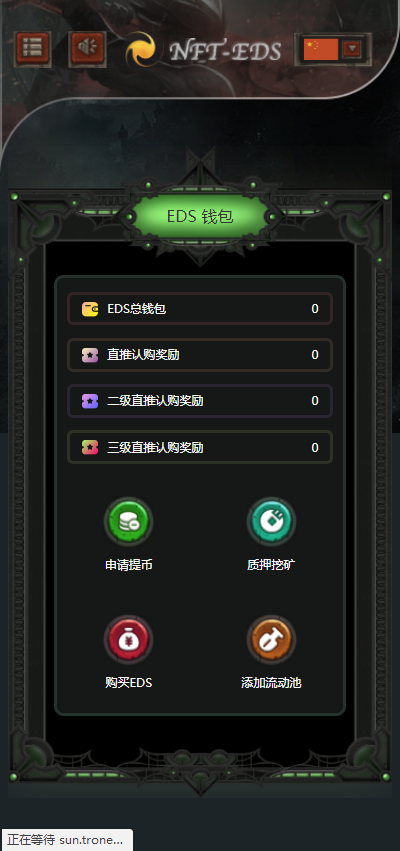Screen dimensions: 400x851
Task: Expand the language dropdown arrow
Action: [x=353, y=49]
